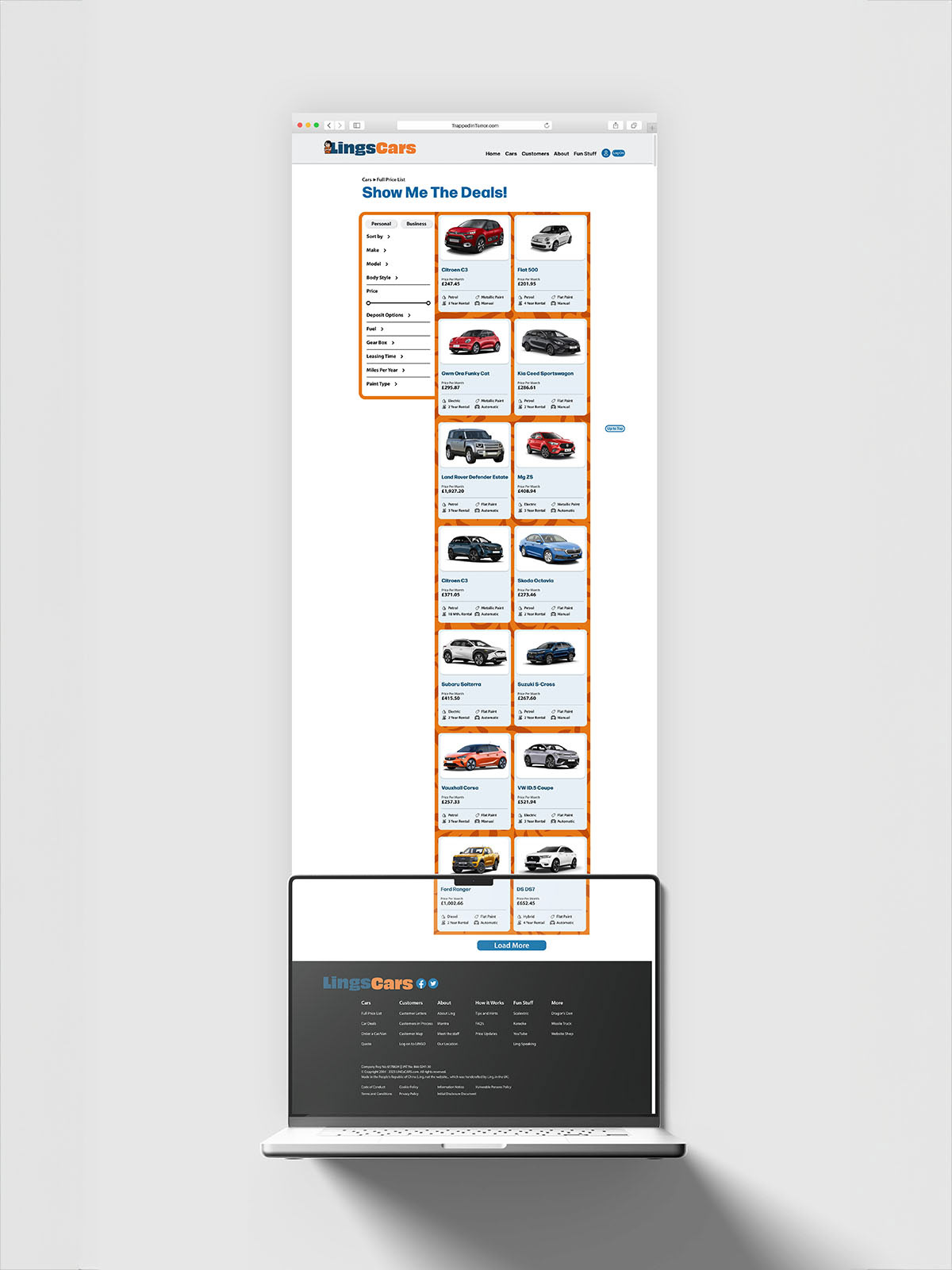Open the Ford Ranger car title
Image resolution: width=952 pixels, height=1270 pixels.
pyautogui.click(x=456, y=890)
